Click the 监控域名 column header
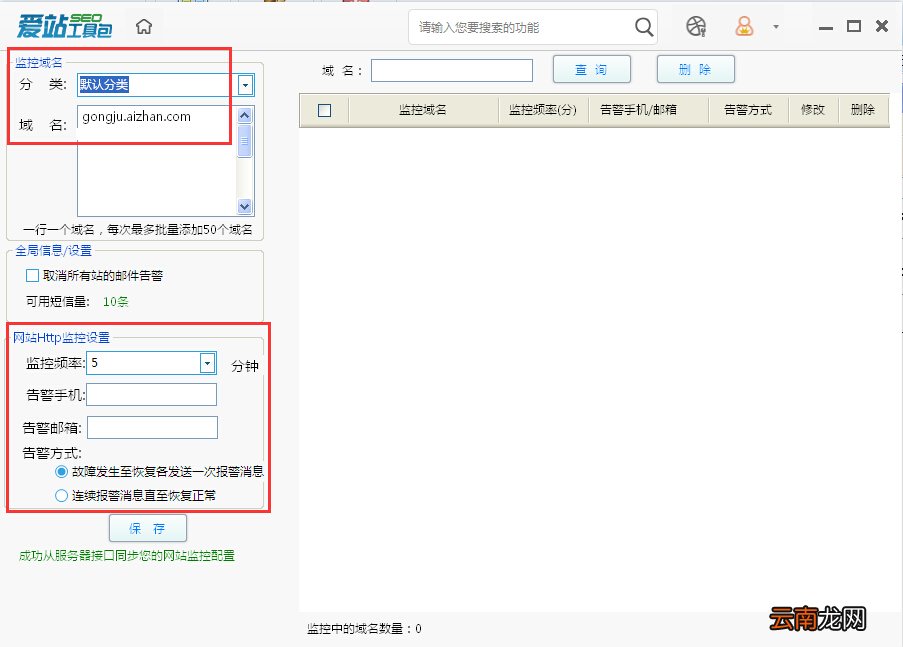Screen dimensions: 903x647 click(x=423, y=109)
